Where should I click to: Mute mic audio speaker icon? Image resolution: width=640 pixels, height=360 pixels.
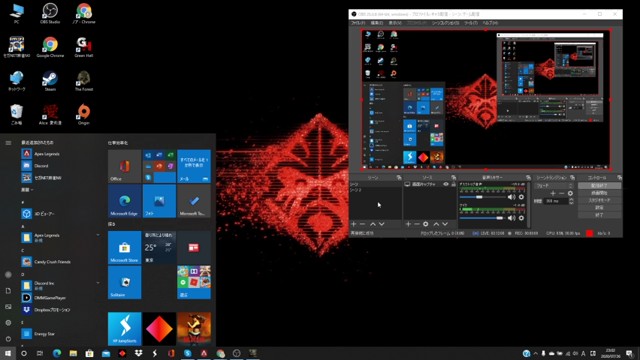(x=511, y=218)
